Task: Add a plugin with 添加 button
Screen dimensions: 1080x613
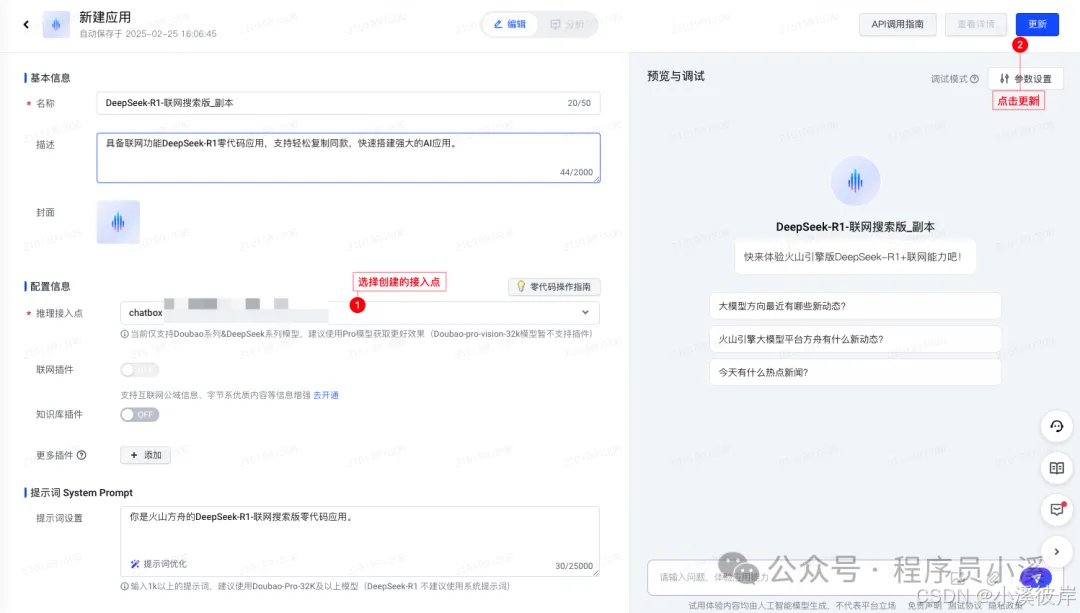Action: tap(145, 455)
